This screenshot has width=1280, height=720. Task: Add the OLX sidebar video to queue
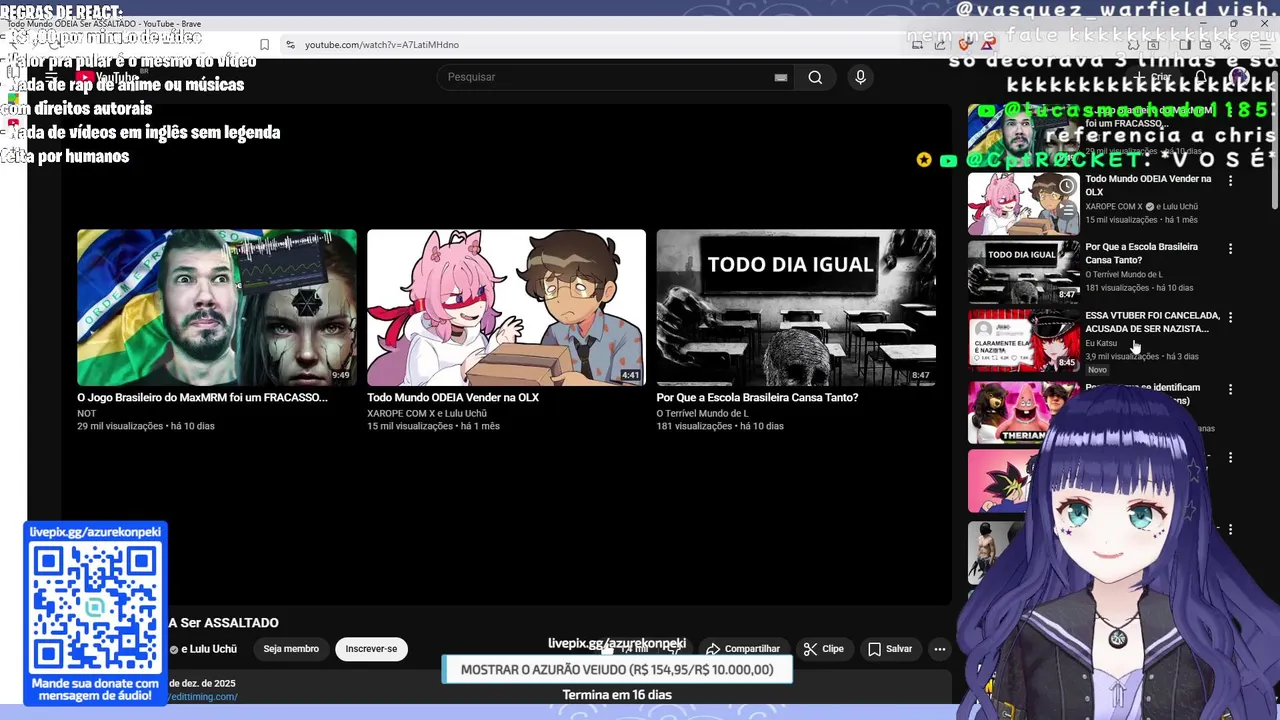[1067, 211]
